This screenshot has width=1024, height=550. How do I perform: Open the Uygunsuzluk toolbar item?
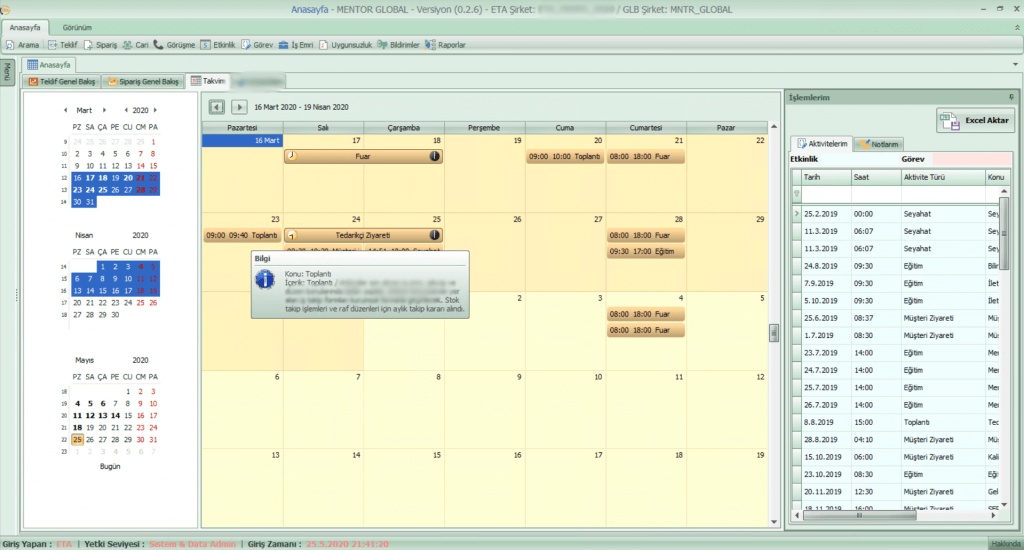[x=345, y=45]
